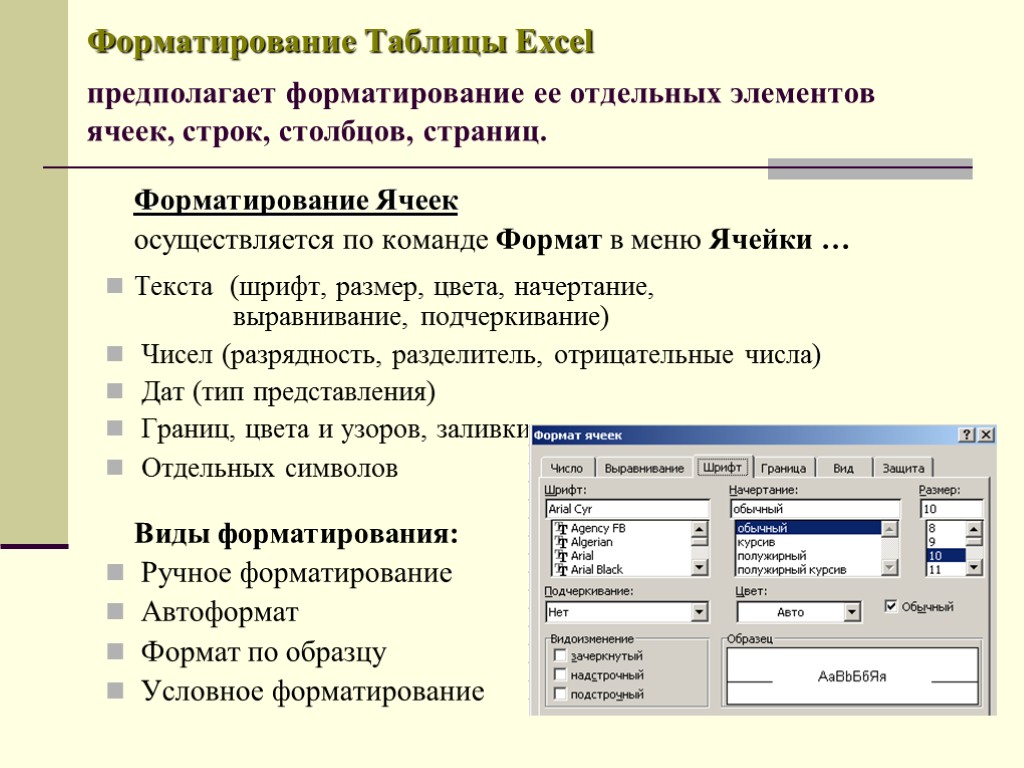Switch to the Защита tab
The image size is (1024, 768).
[x=903, y=468]
